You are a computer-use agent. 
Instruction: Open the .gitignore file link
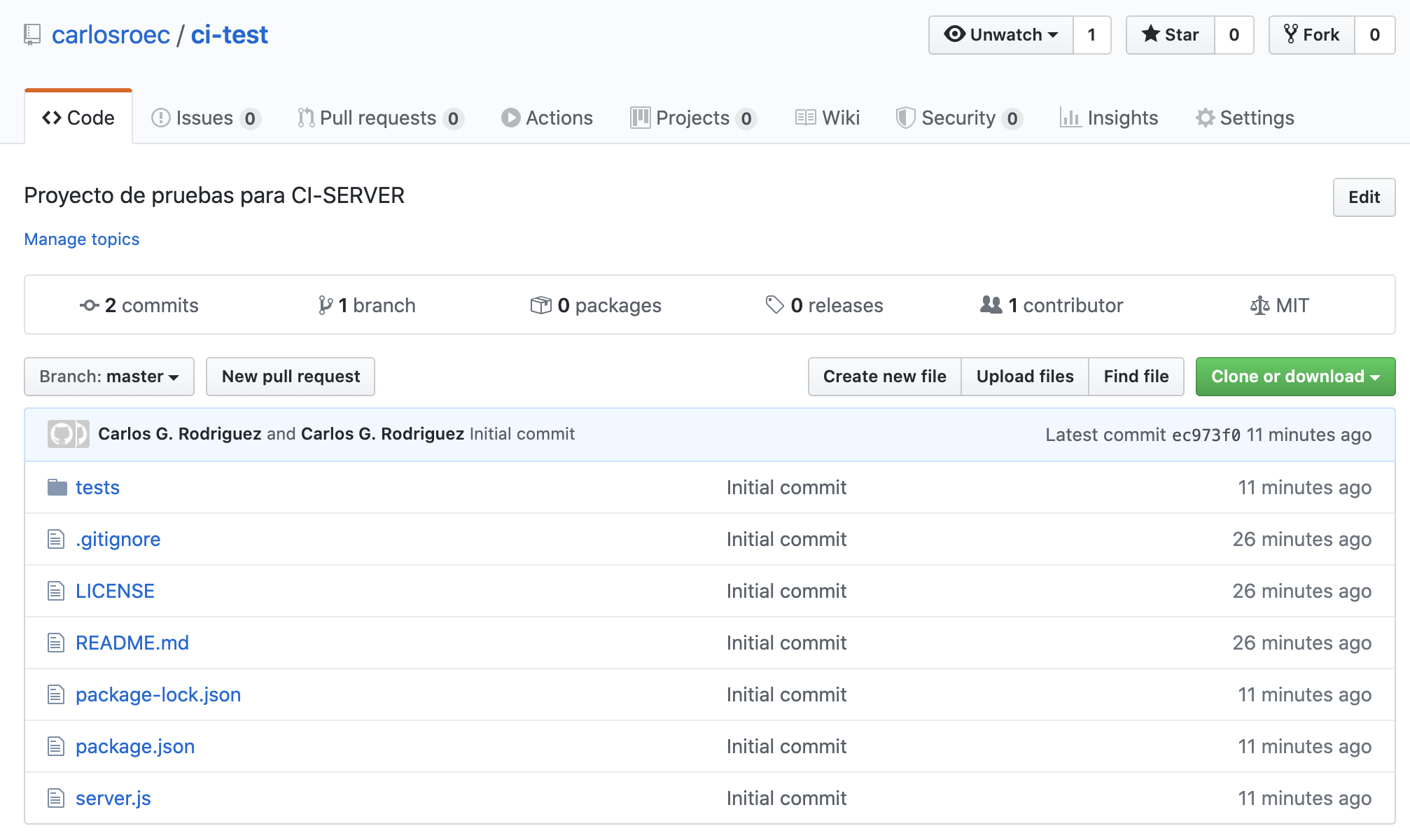[118, 539]
